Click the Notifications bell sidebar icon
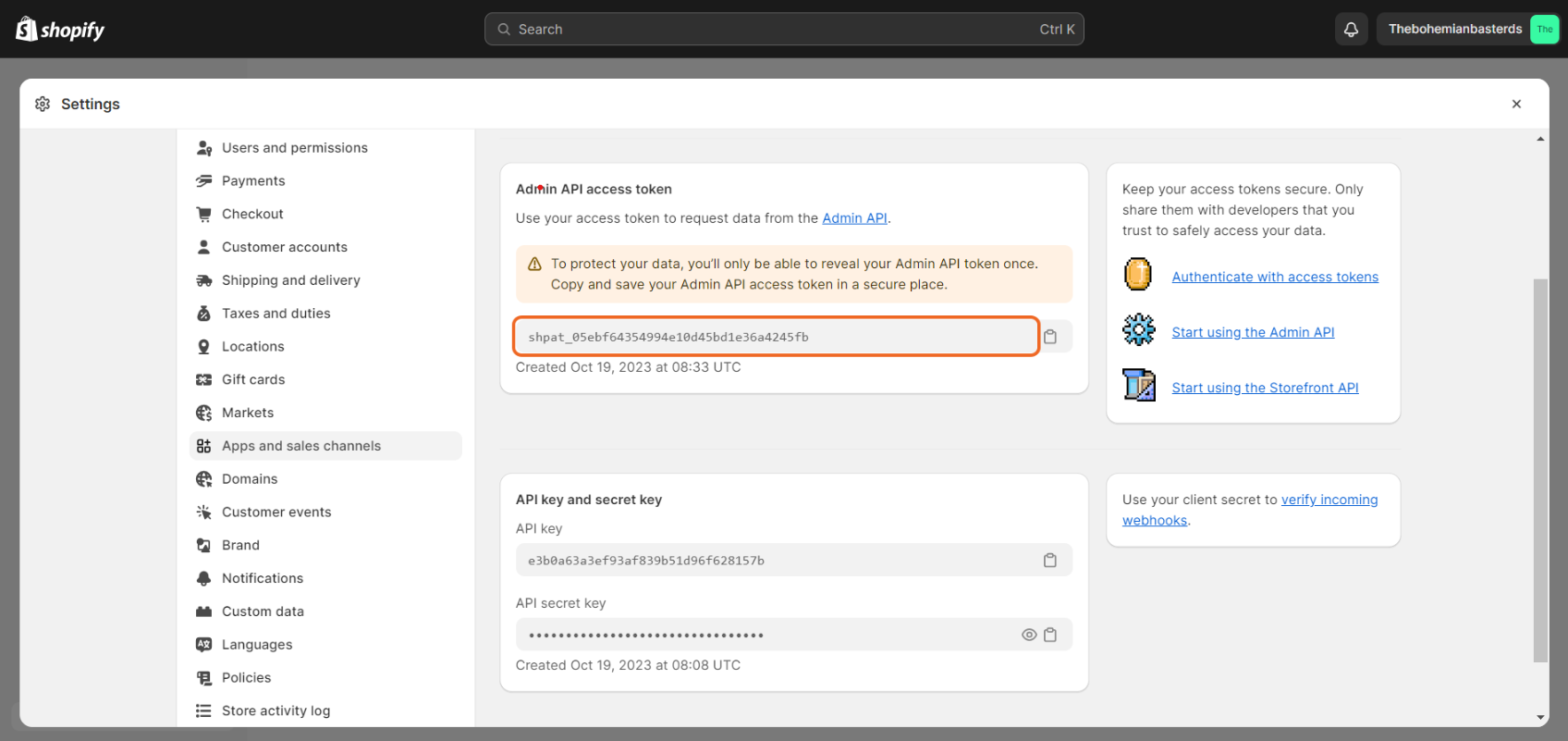The image size is (1568, 741). (204, 578)
